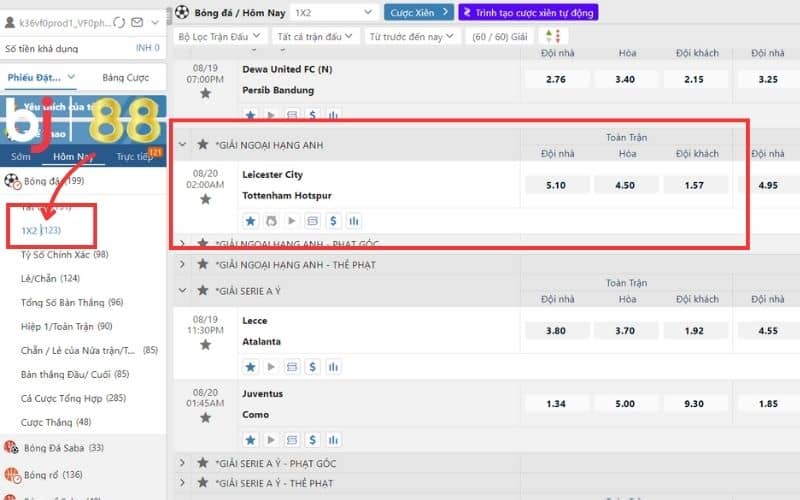
Task: Click the play icon for Lecce vs Atalanta
Action: point(271,367)
